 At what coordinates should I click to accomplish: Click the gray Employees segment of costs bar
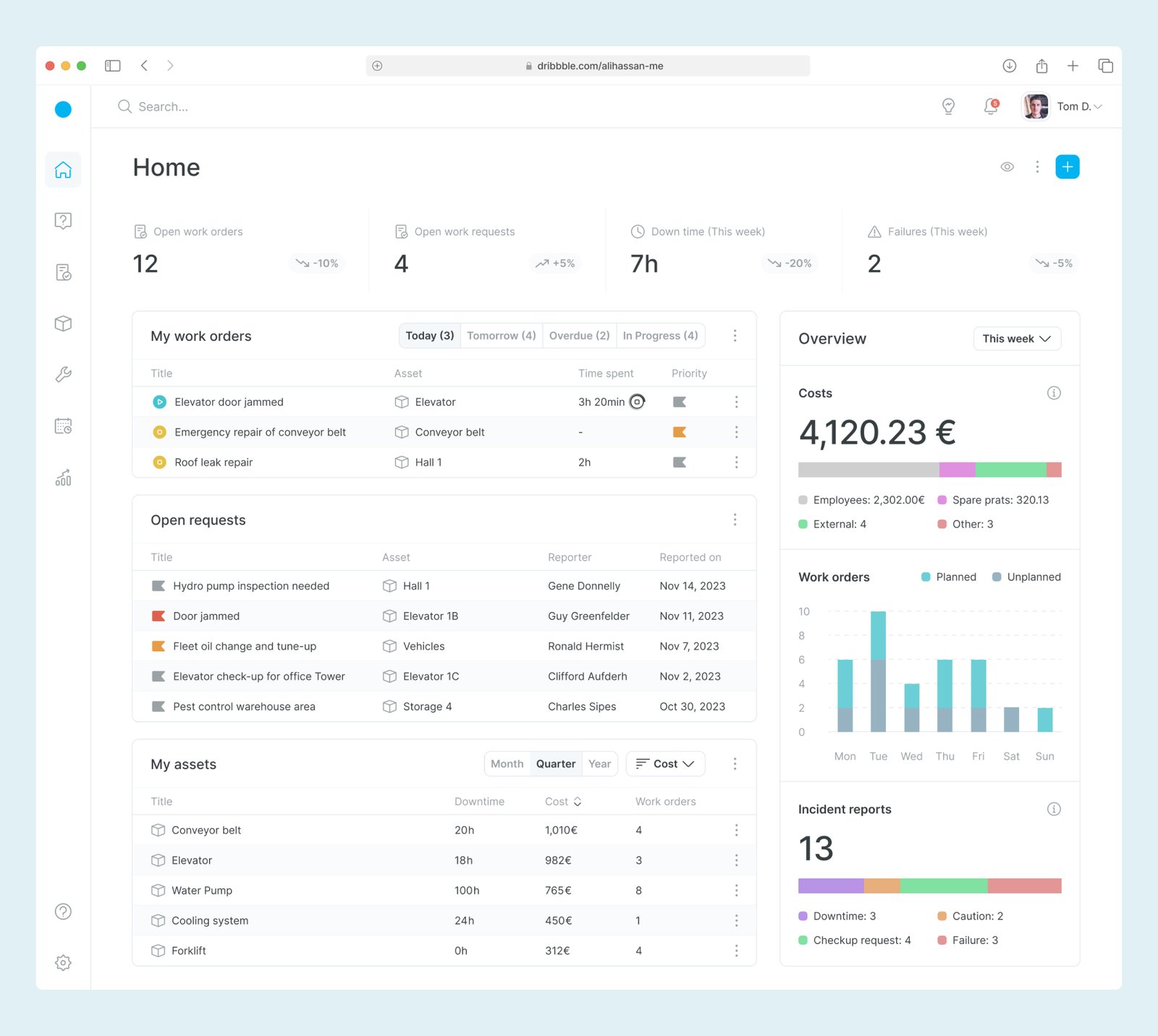click(868, 470)
